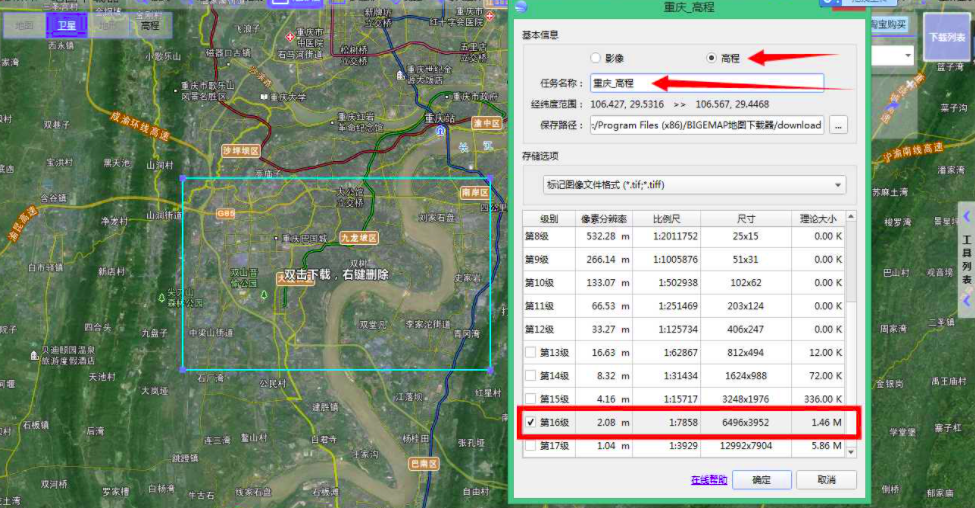Click the BIGEMAP globe icon in dialog title

521,6
